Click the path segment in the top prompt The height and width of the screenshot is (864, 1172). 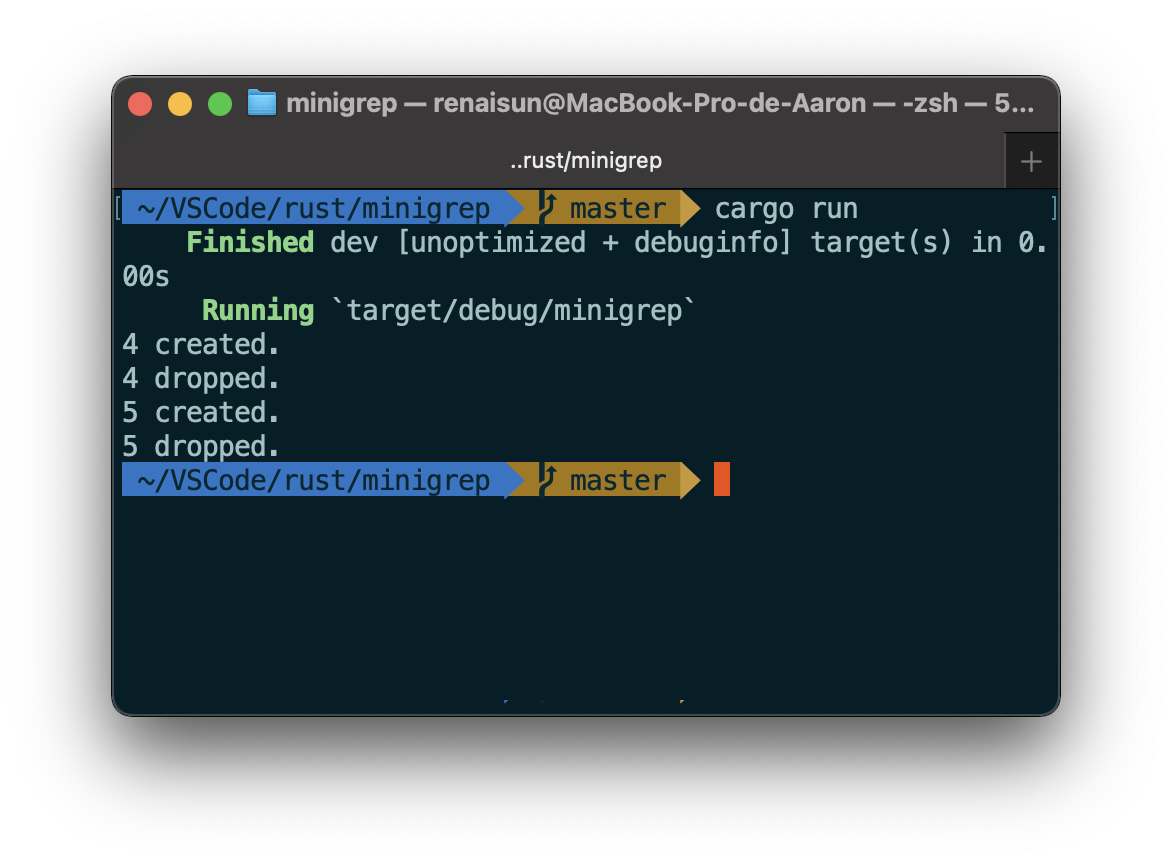[314, 208]
